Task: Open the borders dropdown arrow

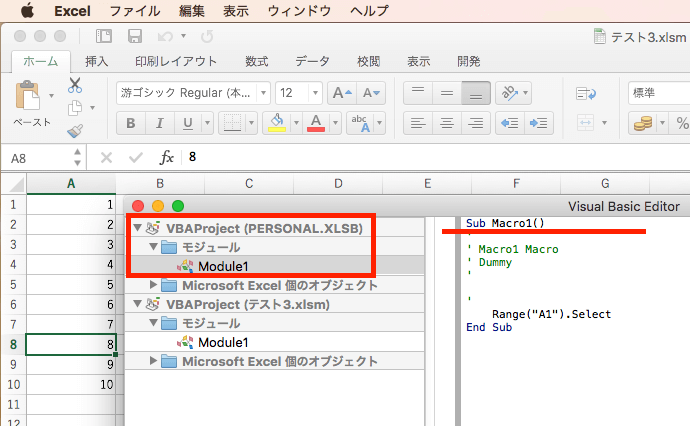Action: click(251, 123)
